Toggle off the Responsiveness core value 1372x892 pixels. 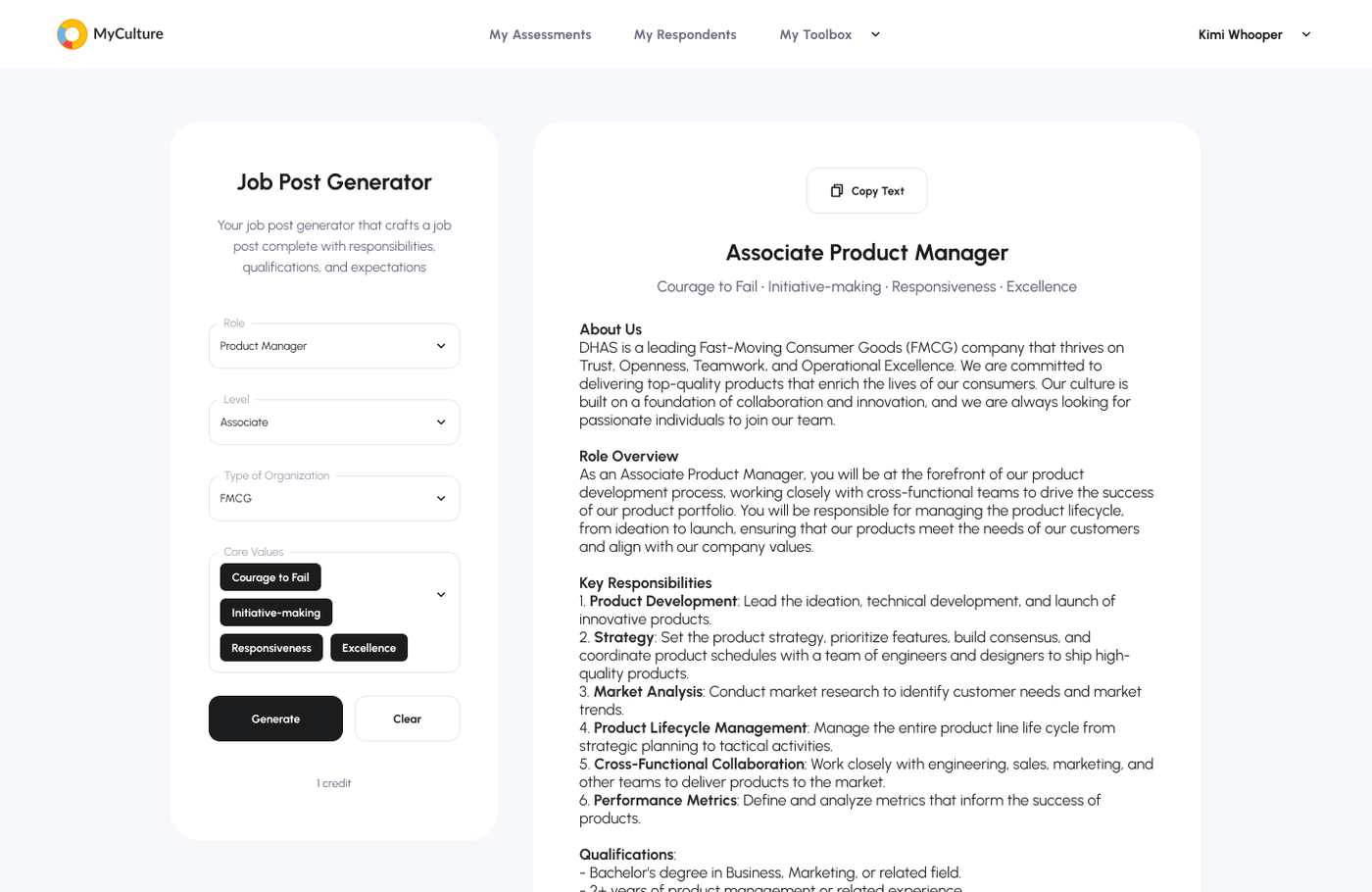click(271, 647)
